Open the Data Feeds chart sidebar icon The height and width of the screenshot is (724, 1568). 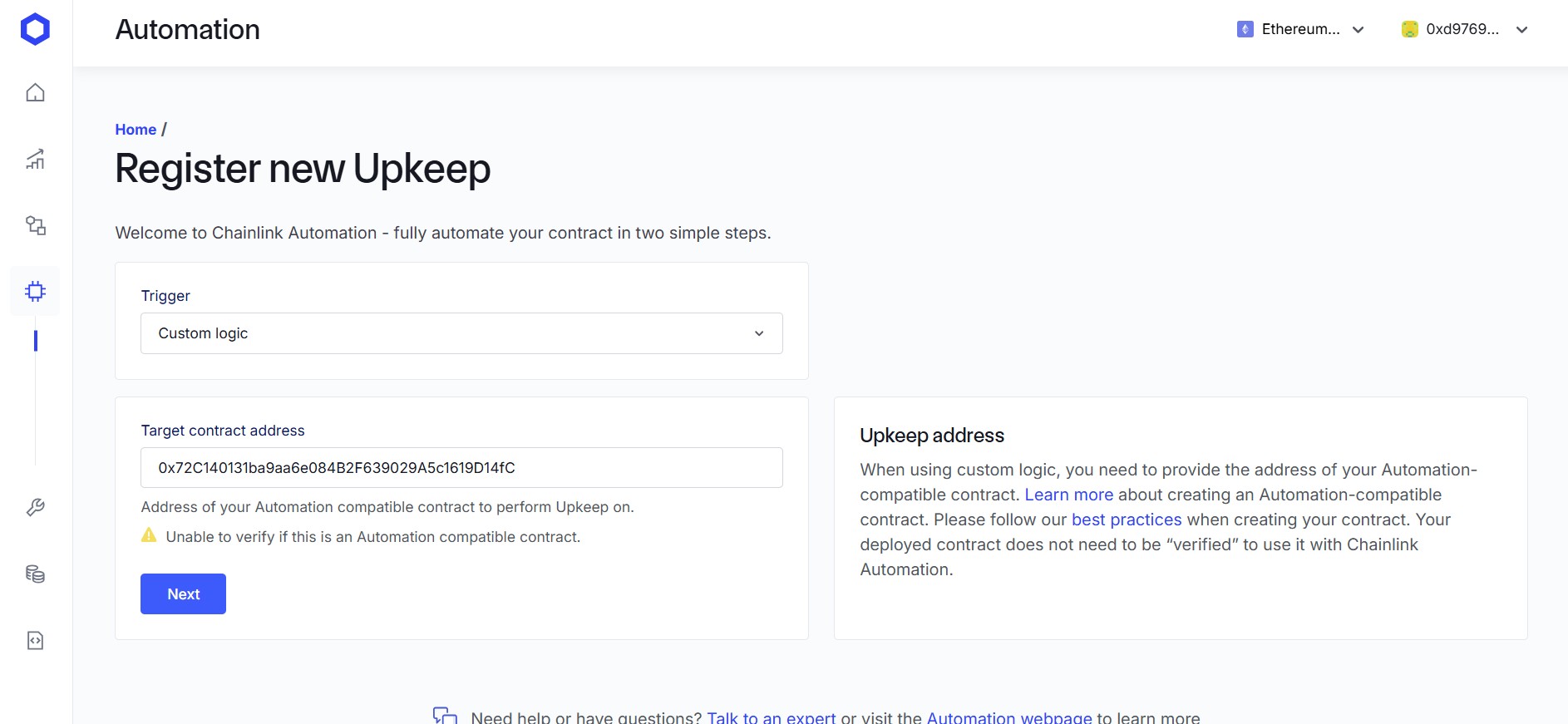[x=35, y=159]
